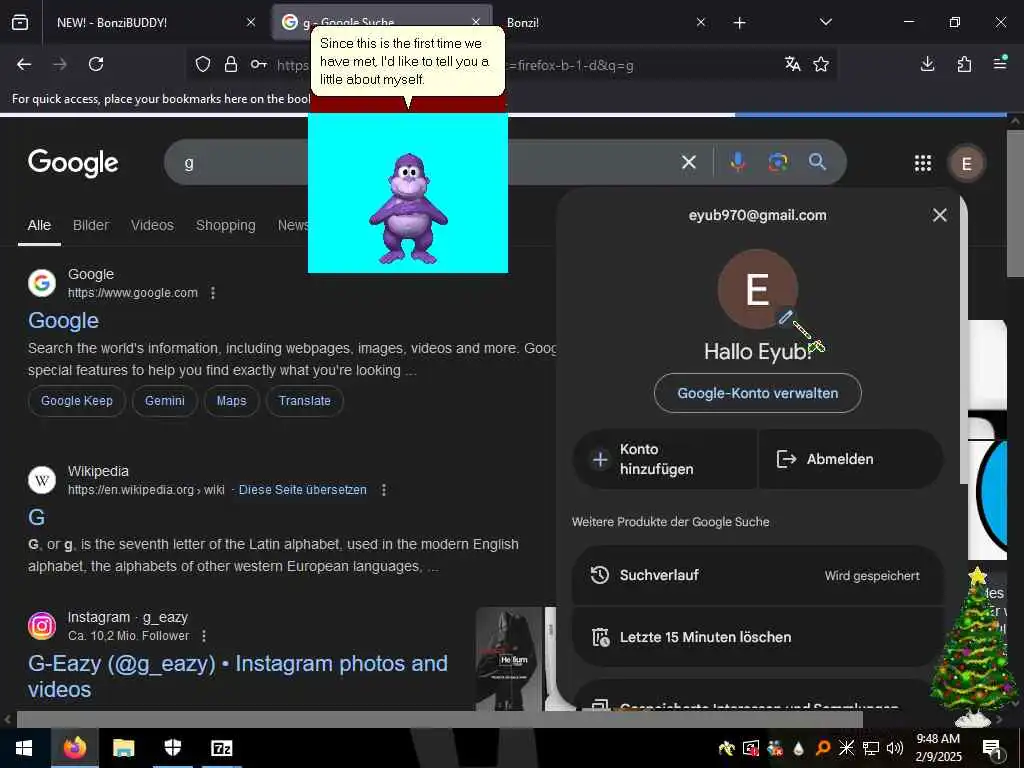The image size is (1024, 768).
Task: Open Windows Security shield in taskbar
Action: tap(172, 748)
